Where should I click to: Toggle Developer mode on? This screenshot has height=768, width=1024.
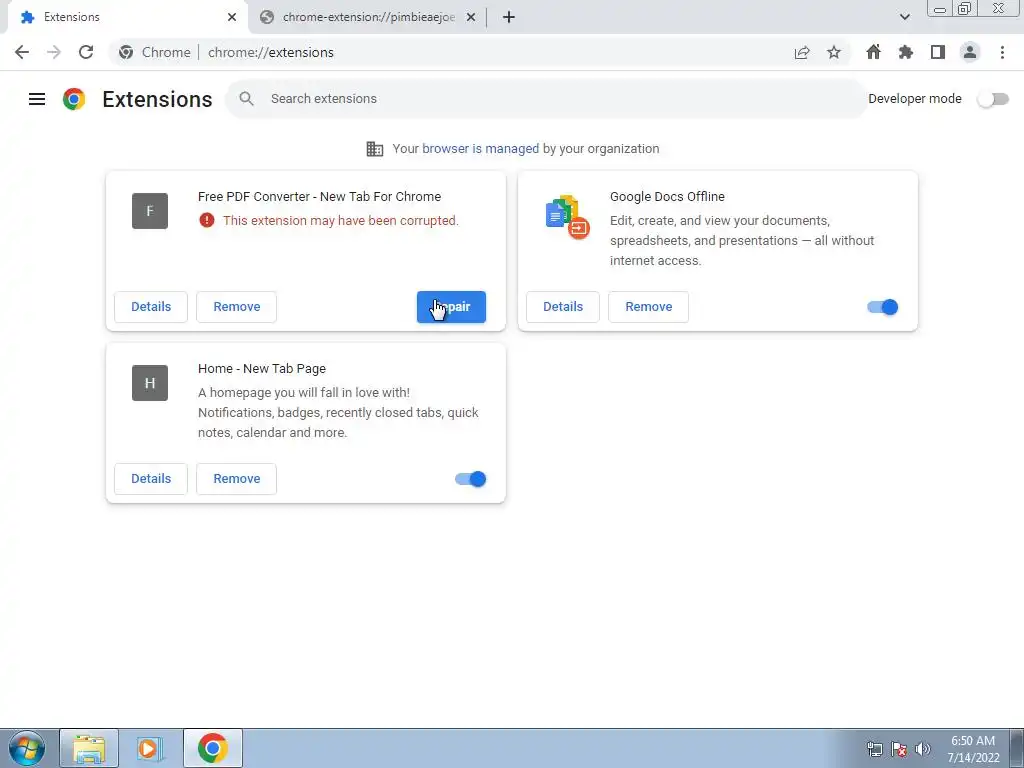click(x=993, y=99)
